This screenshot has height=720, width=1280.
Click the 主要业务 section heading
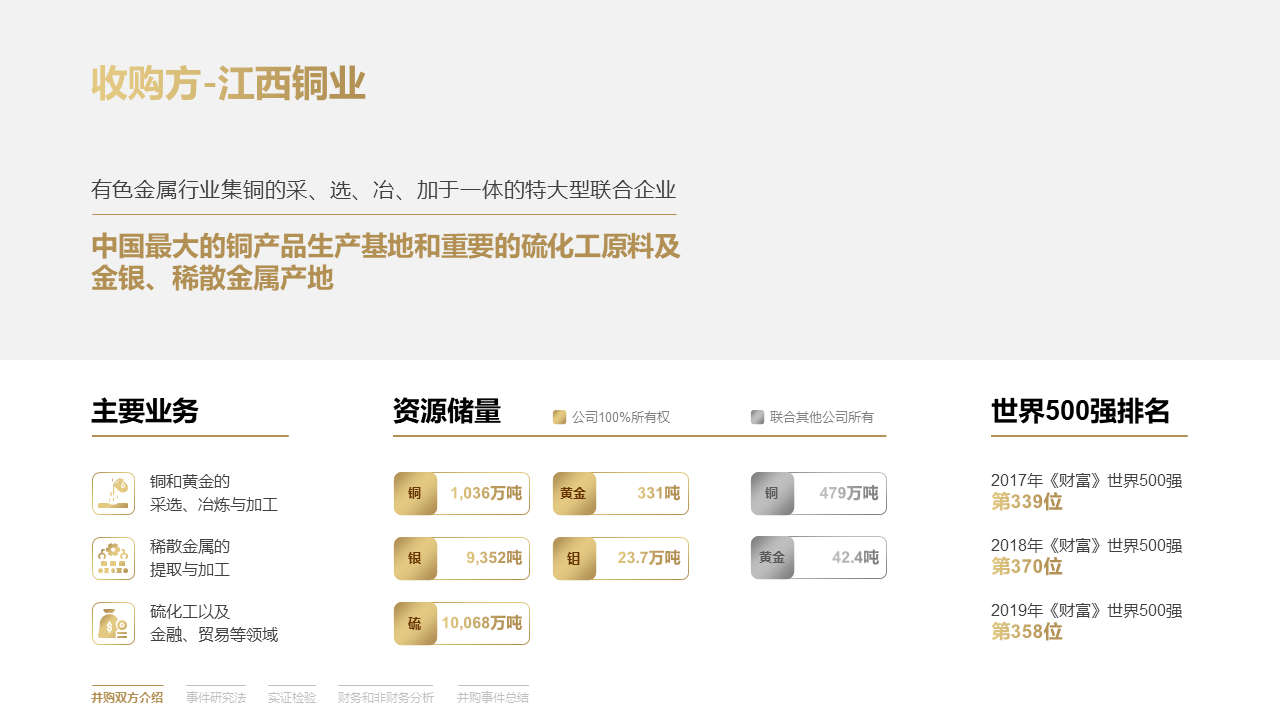145,411
